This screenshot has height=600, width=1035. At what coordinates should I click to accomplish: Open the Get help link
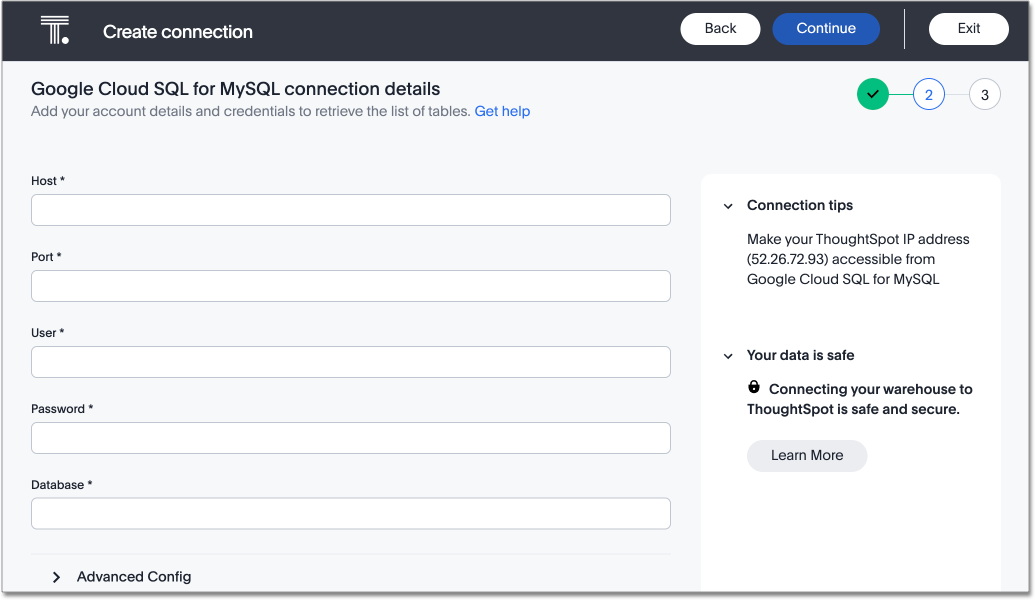pos(502,111)
